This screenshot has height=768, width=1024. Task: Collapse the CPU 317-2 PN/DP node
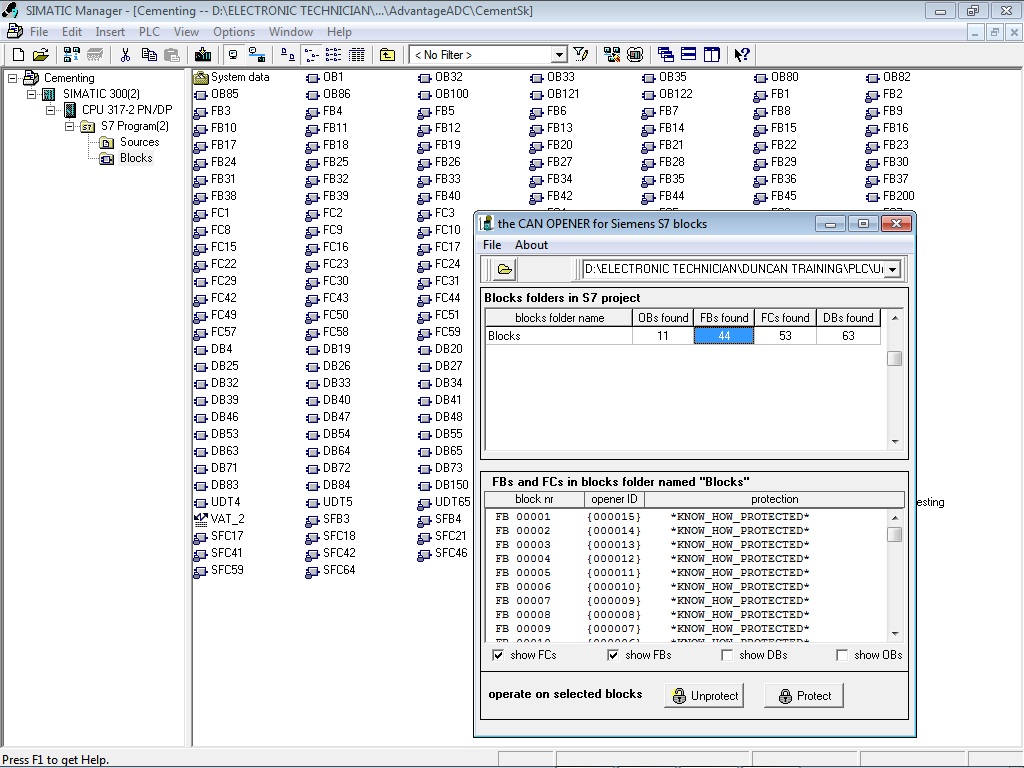tap(50, 110)
